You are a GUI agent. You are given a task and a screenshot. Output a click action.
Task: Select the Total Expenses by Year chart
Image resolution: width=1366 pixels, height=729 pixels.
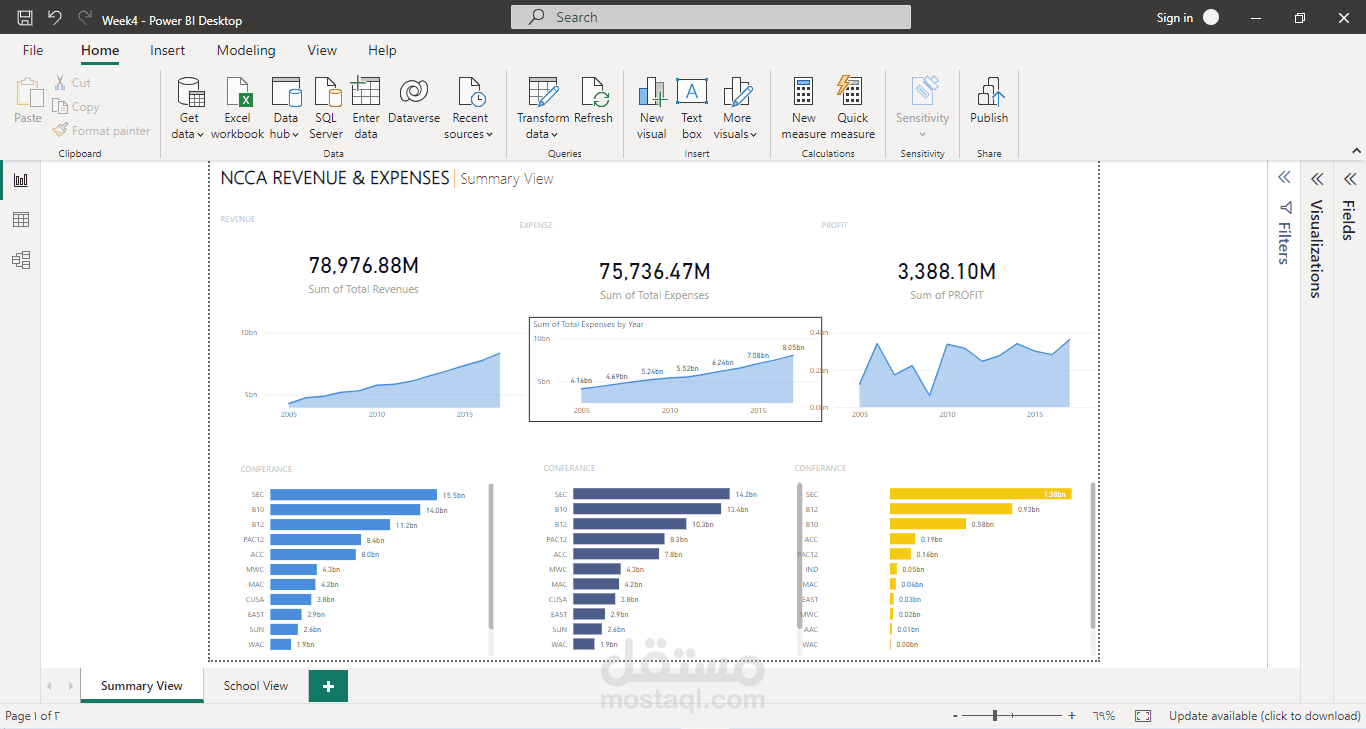coord(675,369)
